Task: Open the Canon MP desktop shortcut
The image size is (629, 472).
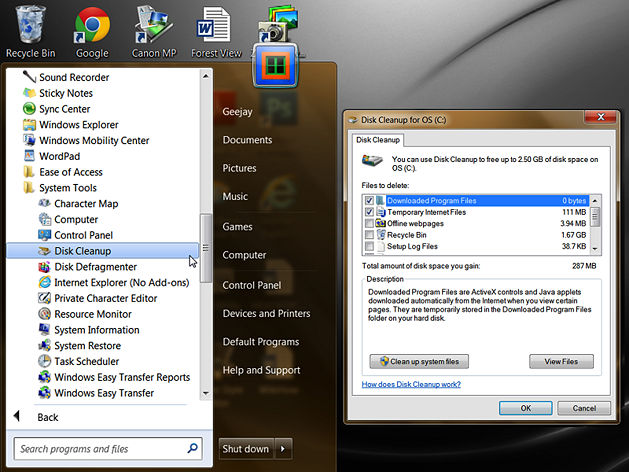Action: [x=152, y=24]
